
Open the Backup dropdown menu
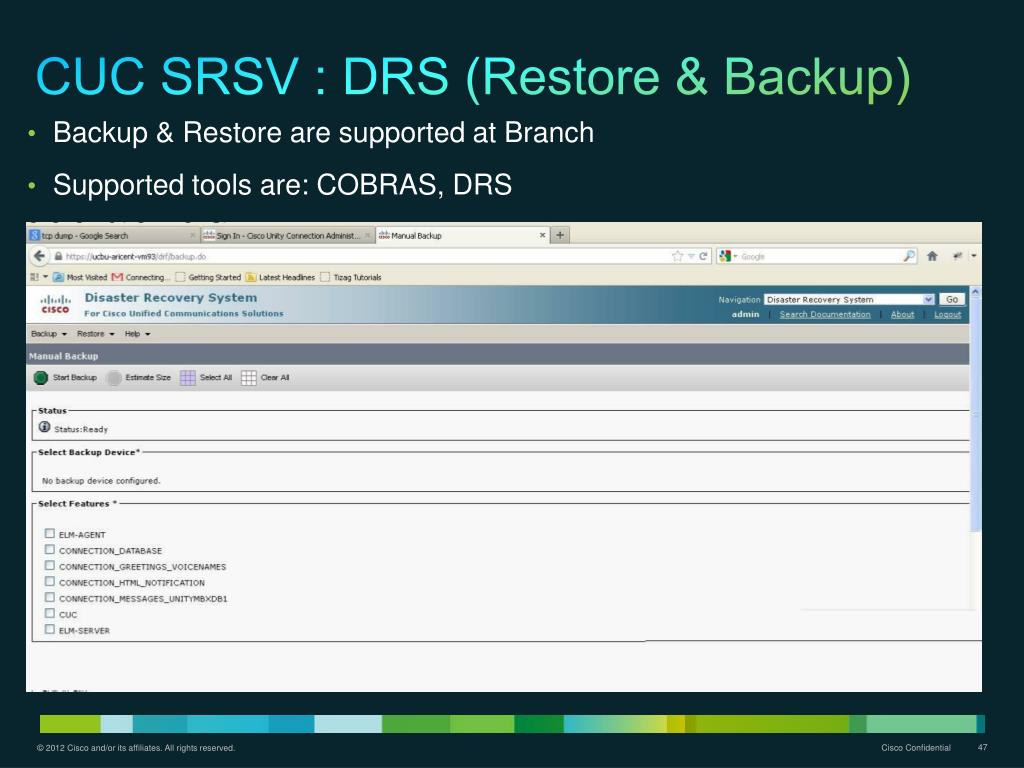pos(49,334)
